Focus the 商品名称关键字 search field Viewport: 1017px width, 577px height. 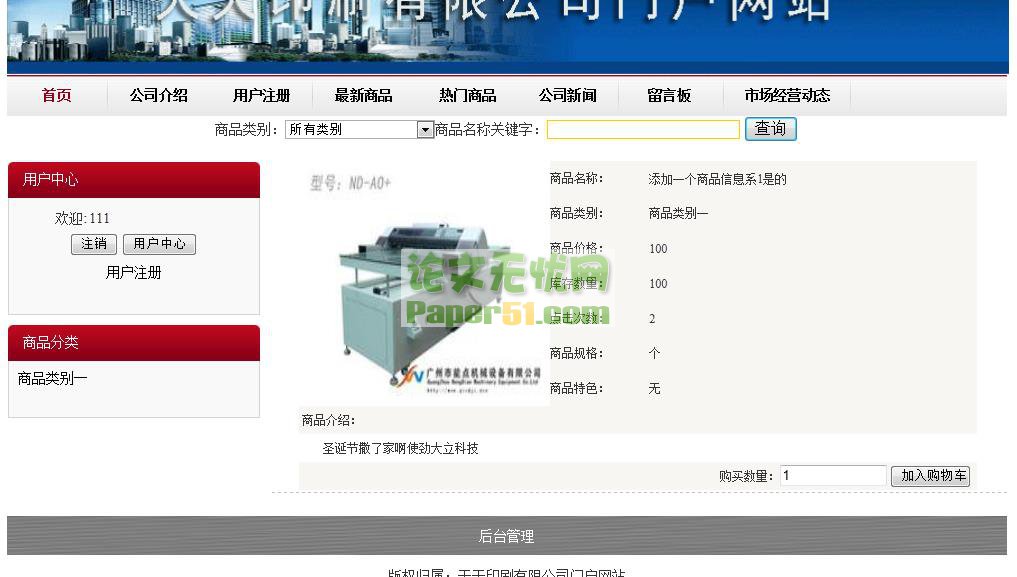pos(643,130)
